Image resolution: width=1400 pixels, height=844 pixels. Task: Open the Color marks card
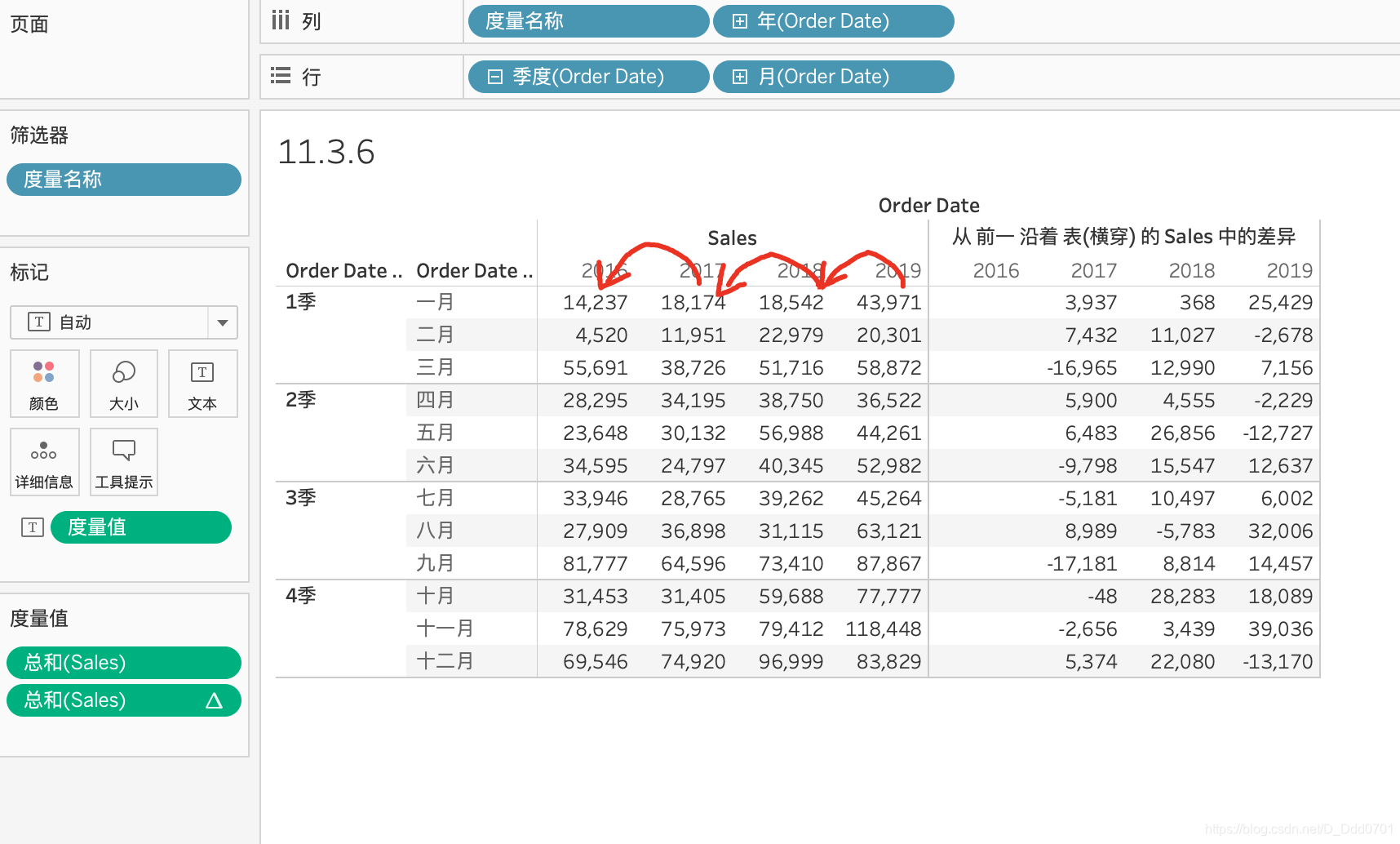(44, 384)
